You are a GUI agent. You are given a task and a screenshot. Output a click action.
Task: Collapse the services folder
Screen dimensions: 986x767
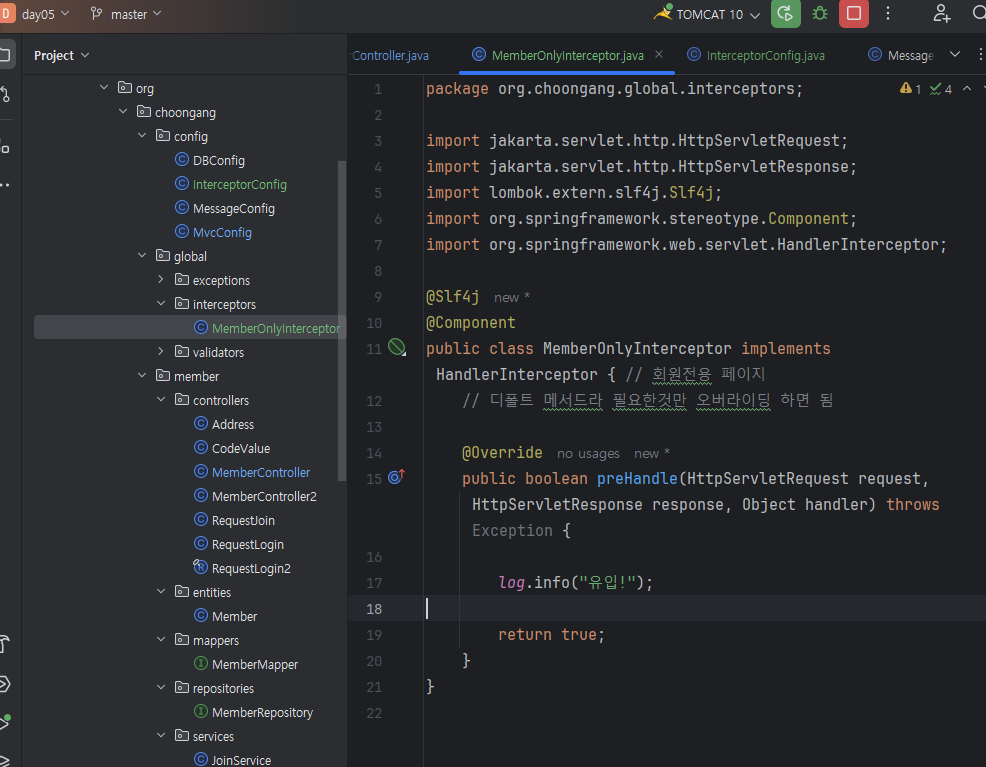(160, 735)
